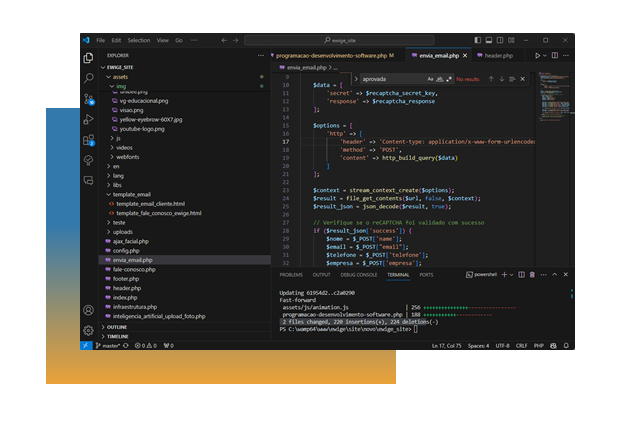Expand the template_email folder

[x=130, y=194]
